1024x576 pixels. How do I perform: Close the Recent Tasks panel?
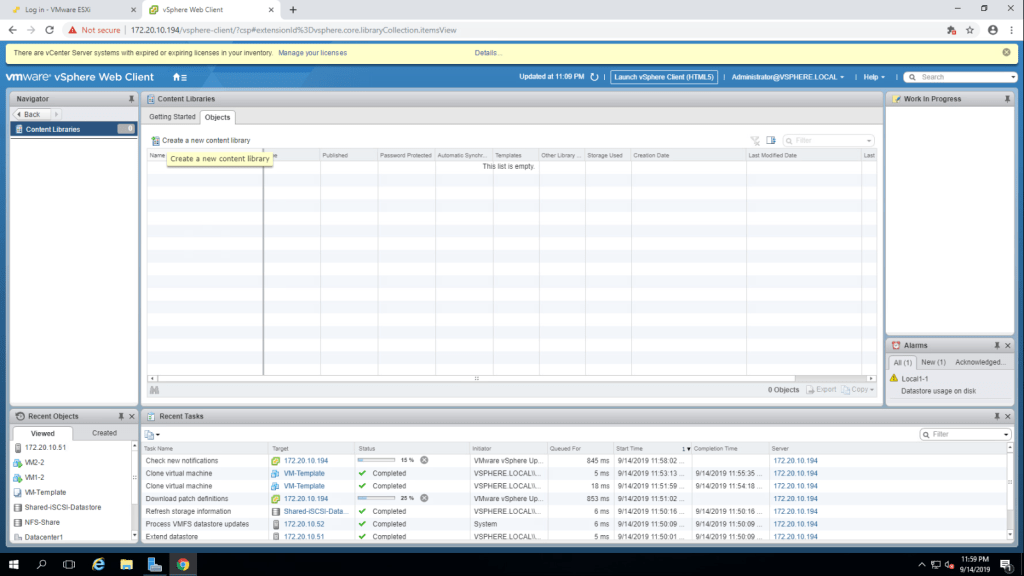click(1007, 416)
